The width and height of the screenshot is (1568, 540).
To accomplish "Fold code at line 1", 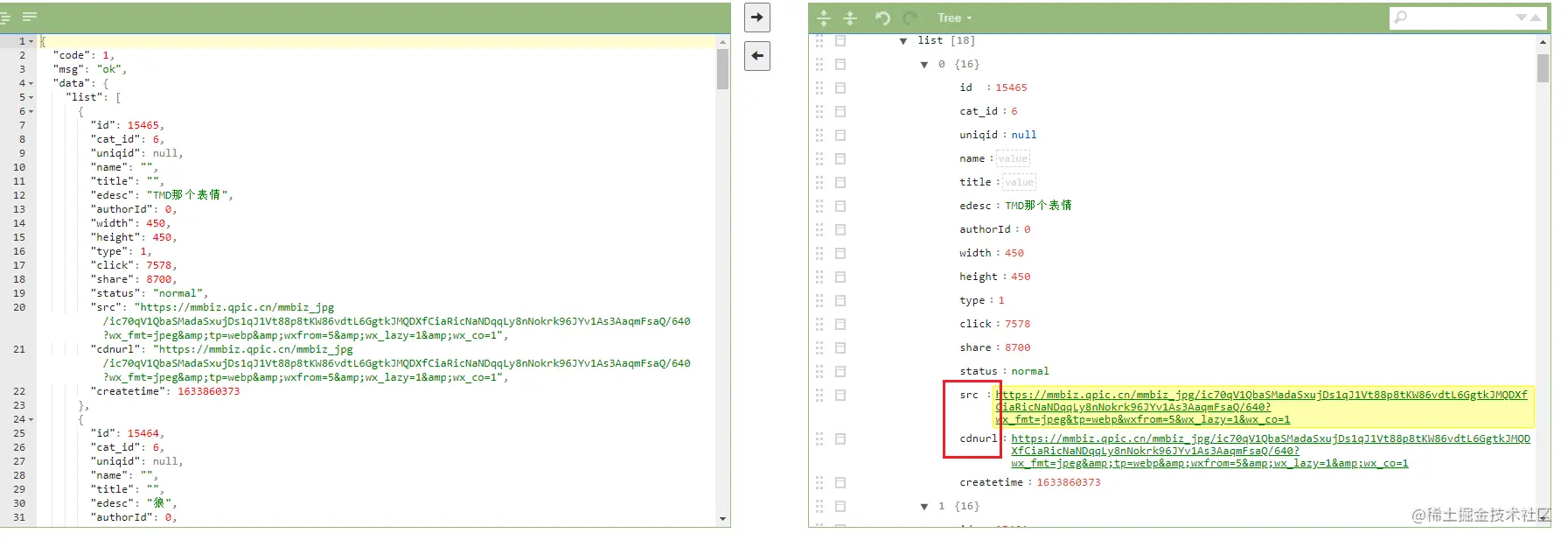I will click(x=31, y=41).
